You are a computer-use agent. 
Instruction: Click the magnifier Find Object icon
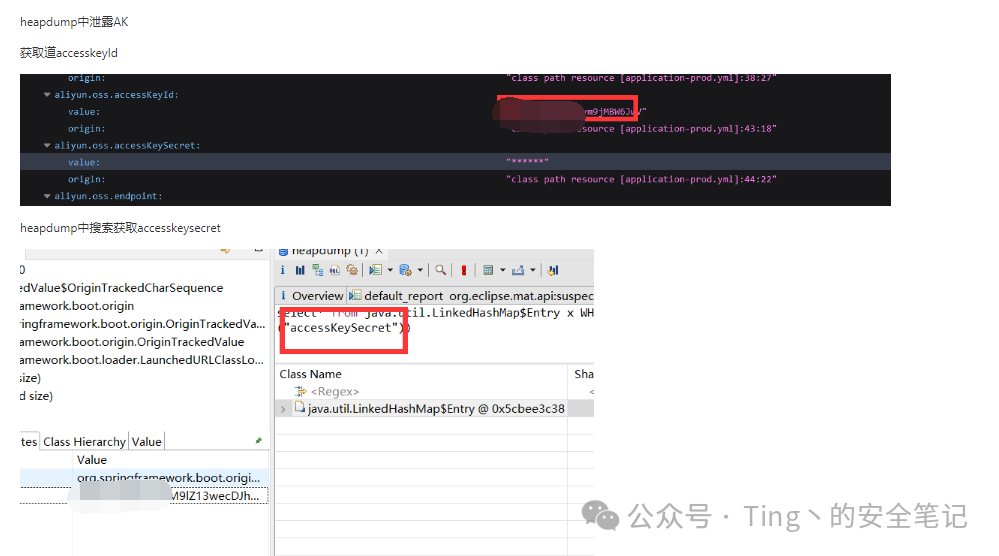(x=441, y=270)
